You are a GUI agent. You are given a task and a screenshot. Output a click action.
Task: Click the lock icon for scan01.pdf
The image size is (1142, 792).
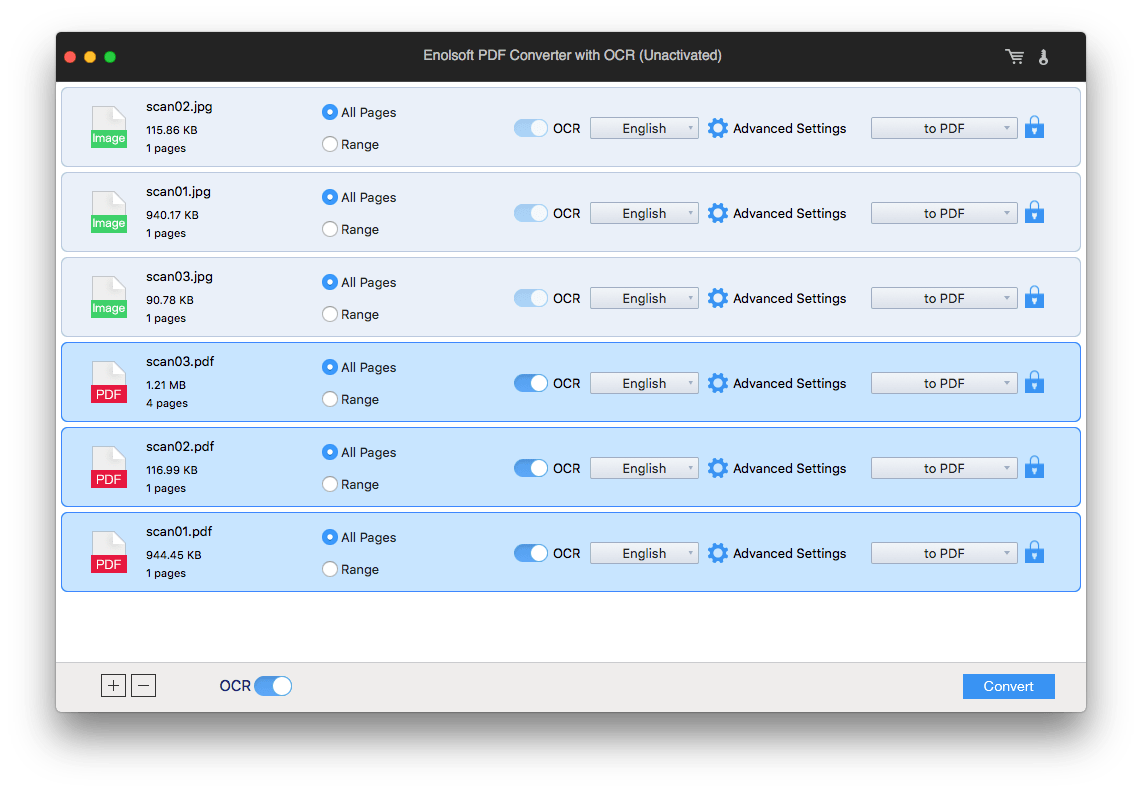1034,552
